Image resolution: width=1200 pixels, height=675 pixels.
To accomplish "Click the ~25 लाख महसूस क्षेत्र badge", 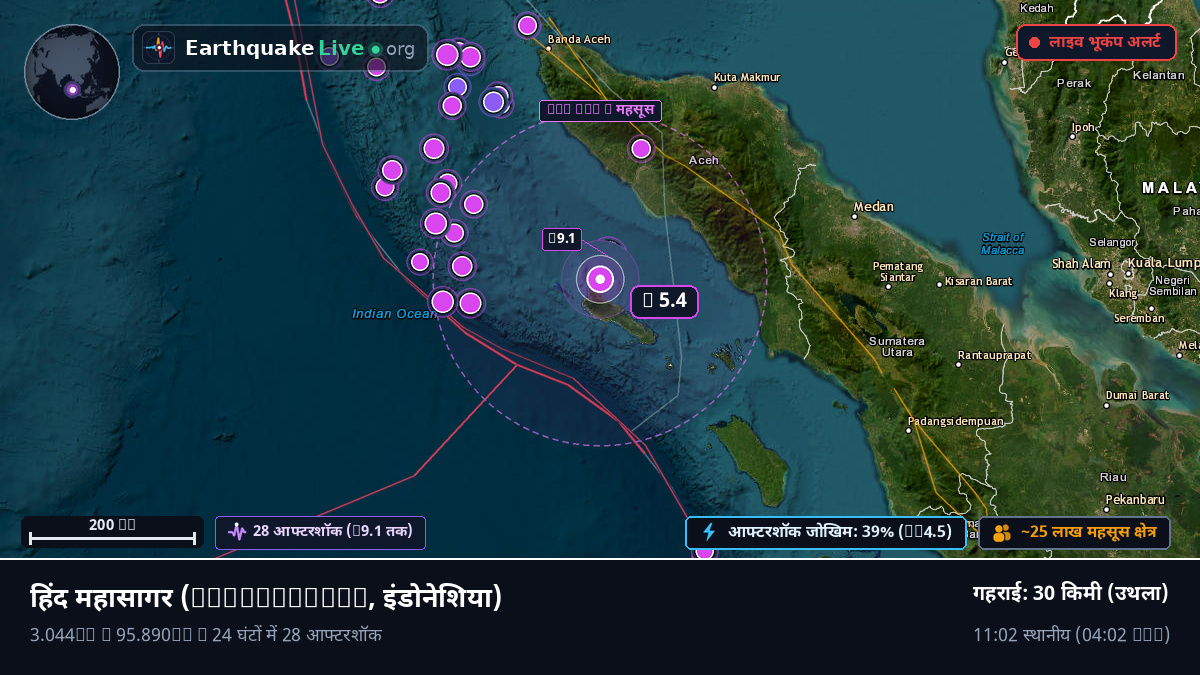I will 1074,532.
